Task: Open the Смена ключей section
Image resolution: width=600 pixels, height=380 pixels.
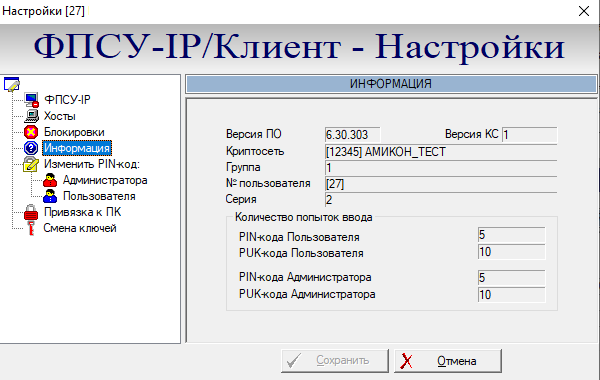Action: click(x=80, y=228)
